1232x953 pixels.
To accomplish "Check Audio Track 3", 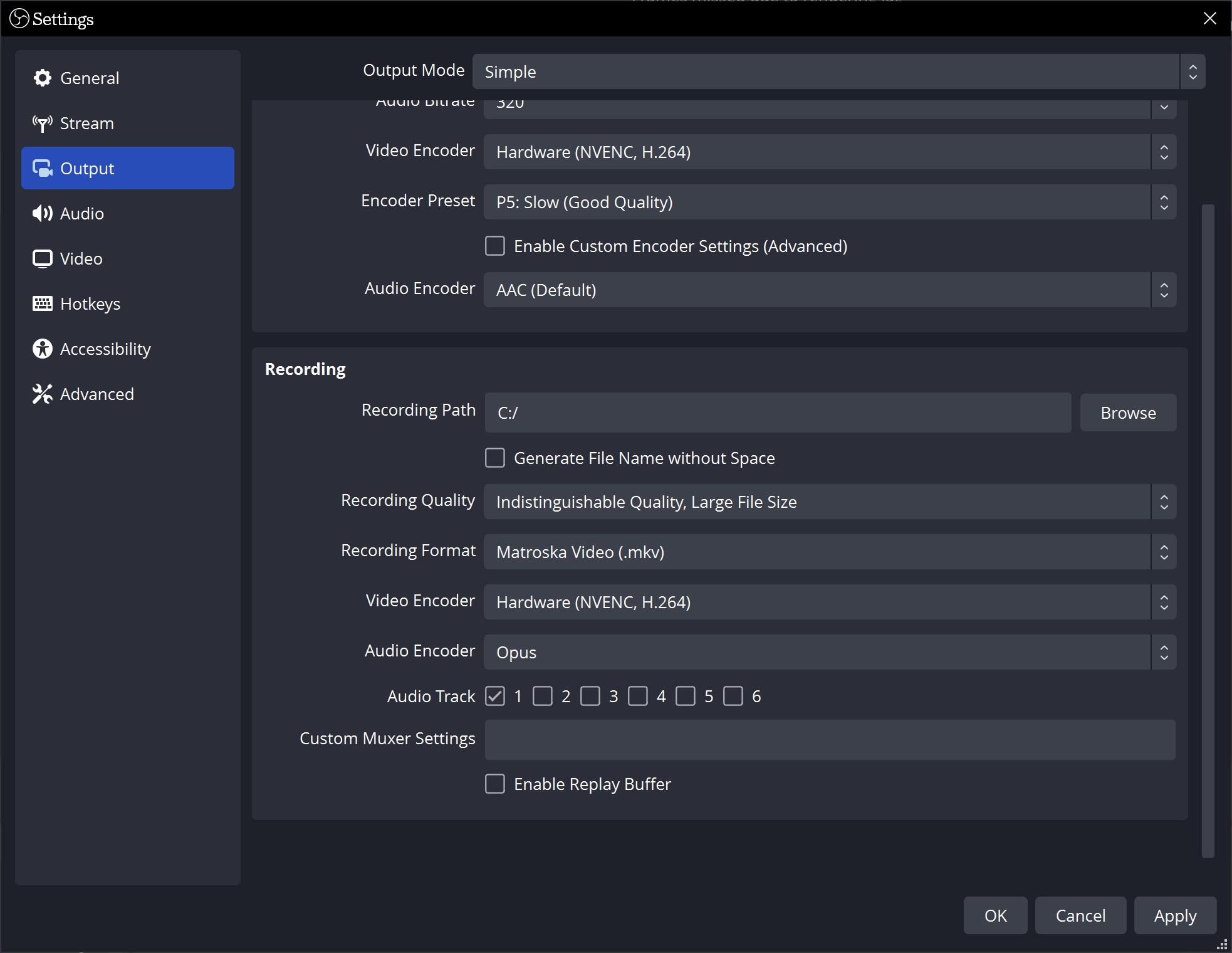I will pyautogui.click(x=590, y=696).
